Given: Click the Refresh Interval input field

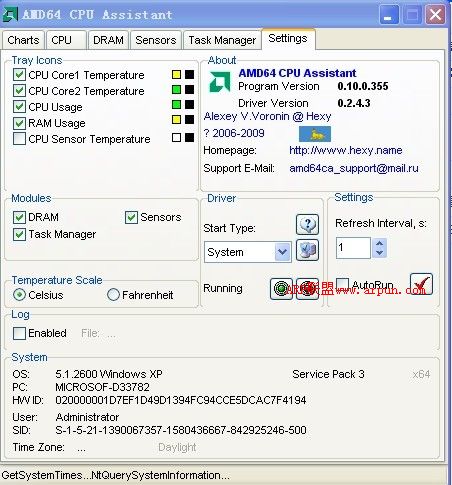Looking at the screenshot, I should tap(353, 248).
